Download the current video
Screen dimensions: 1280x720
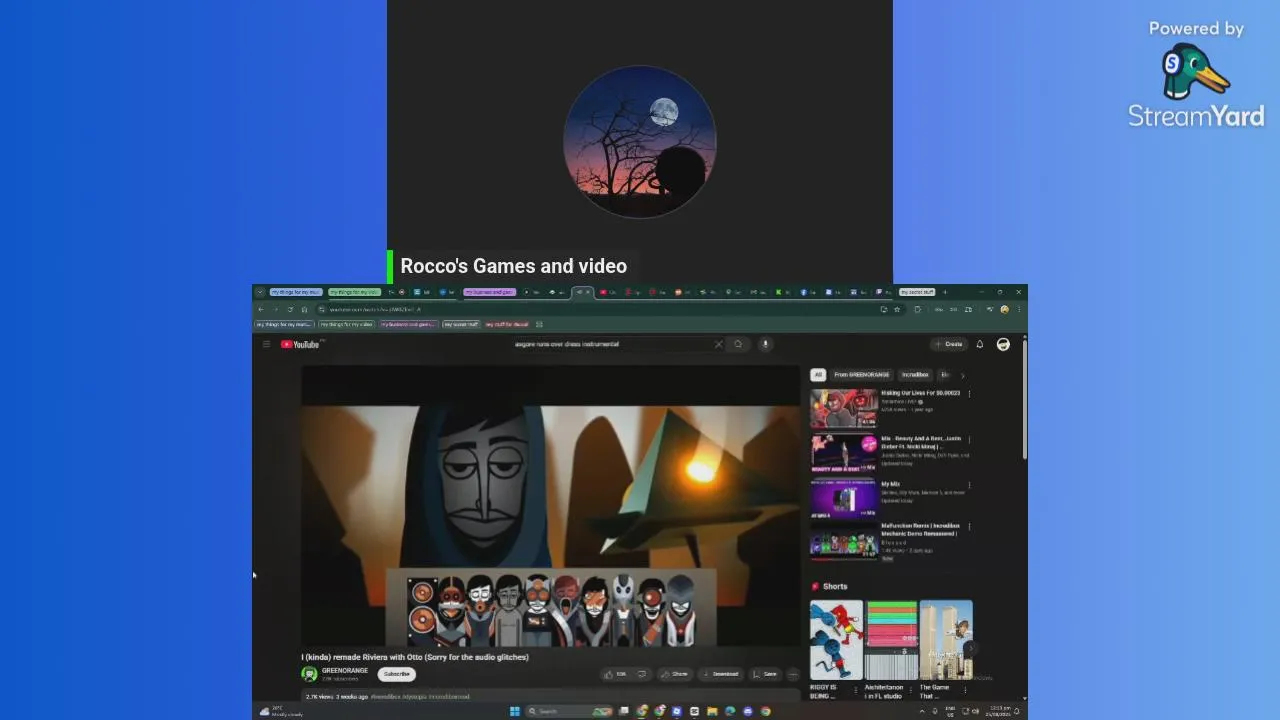(x=720, y=674)
